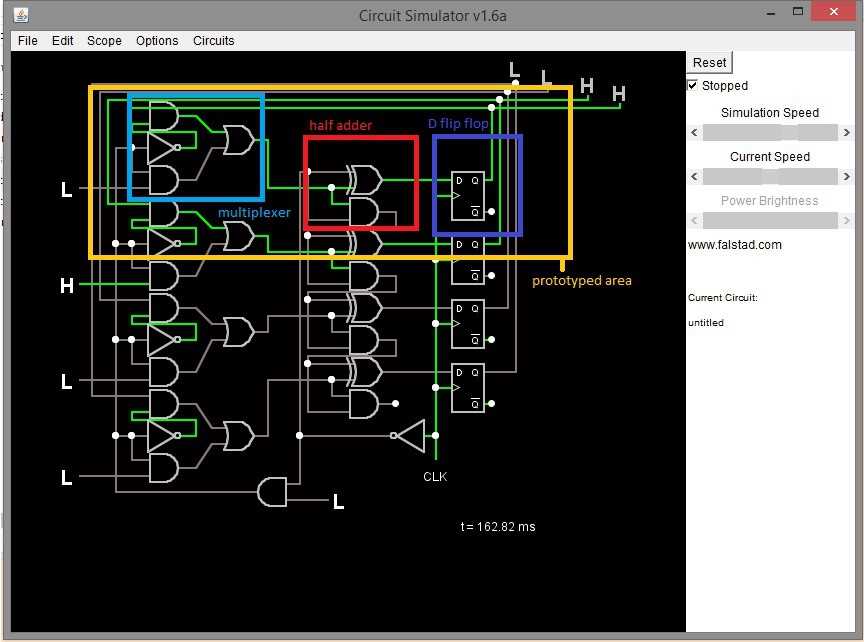The width and height of the screenshot is (864, 642).
Task: Click the Simulation Speed slider track
Action: [770, 132]
